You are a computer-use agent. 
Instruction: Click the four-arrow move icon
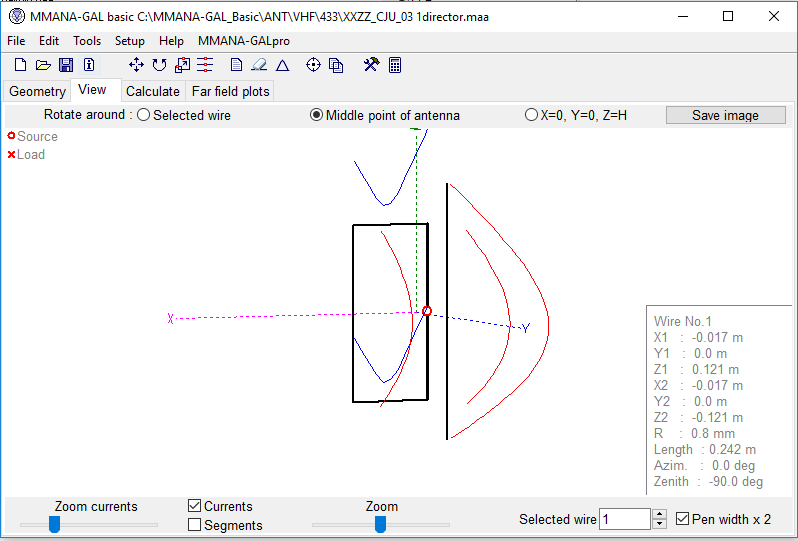click(136, 65)
